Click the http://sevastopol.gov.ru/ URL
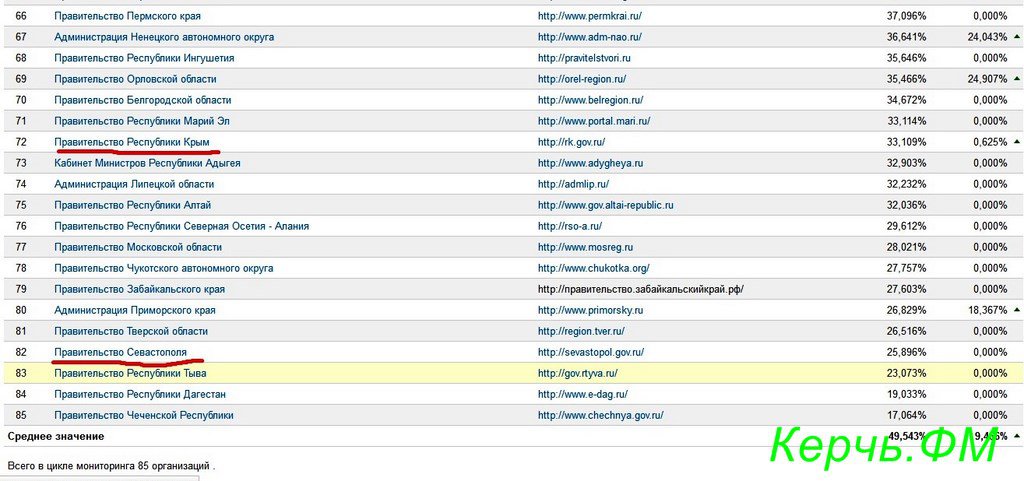The width and height of the screenshot is (1024, 481). click(590, 352)
